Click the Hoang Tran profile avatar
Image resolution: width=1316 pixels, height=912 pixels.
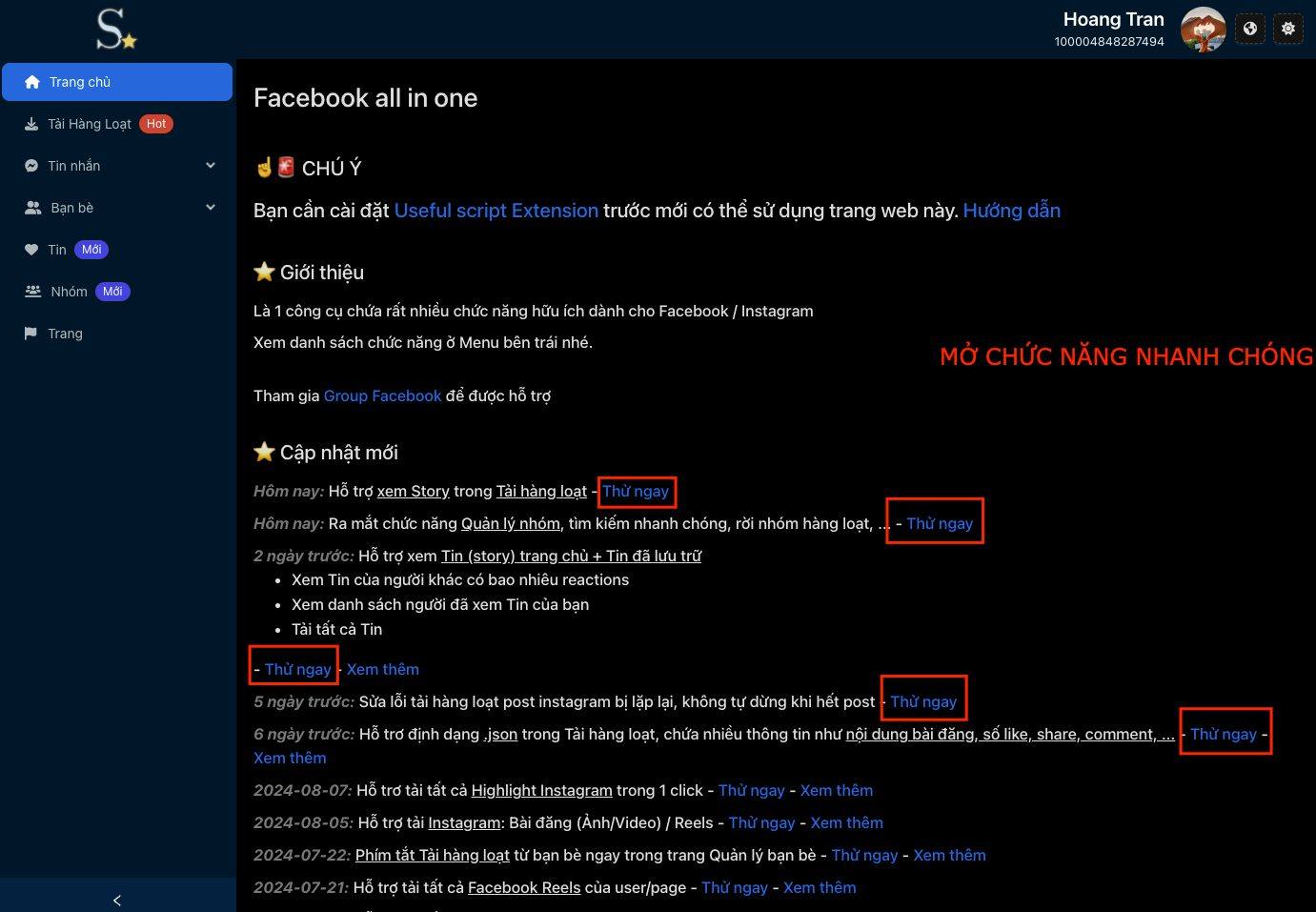pos(1203,29)
